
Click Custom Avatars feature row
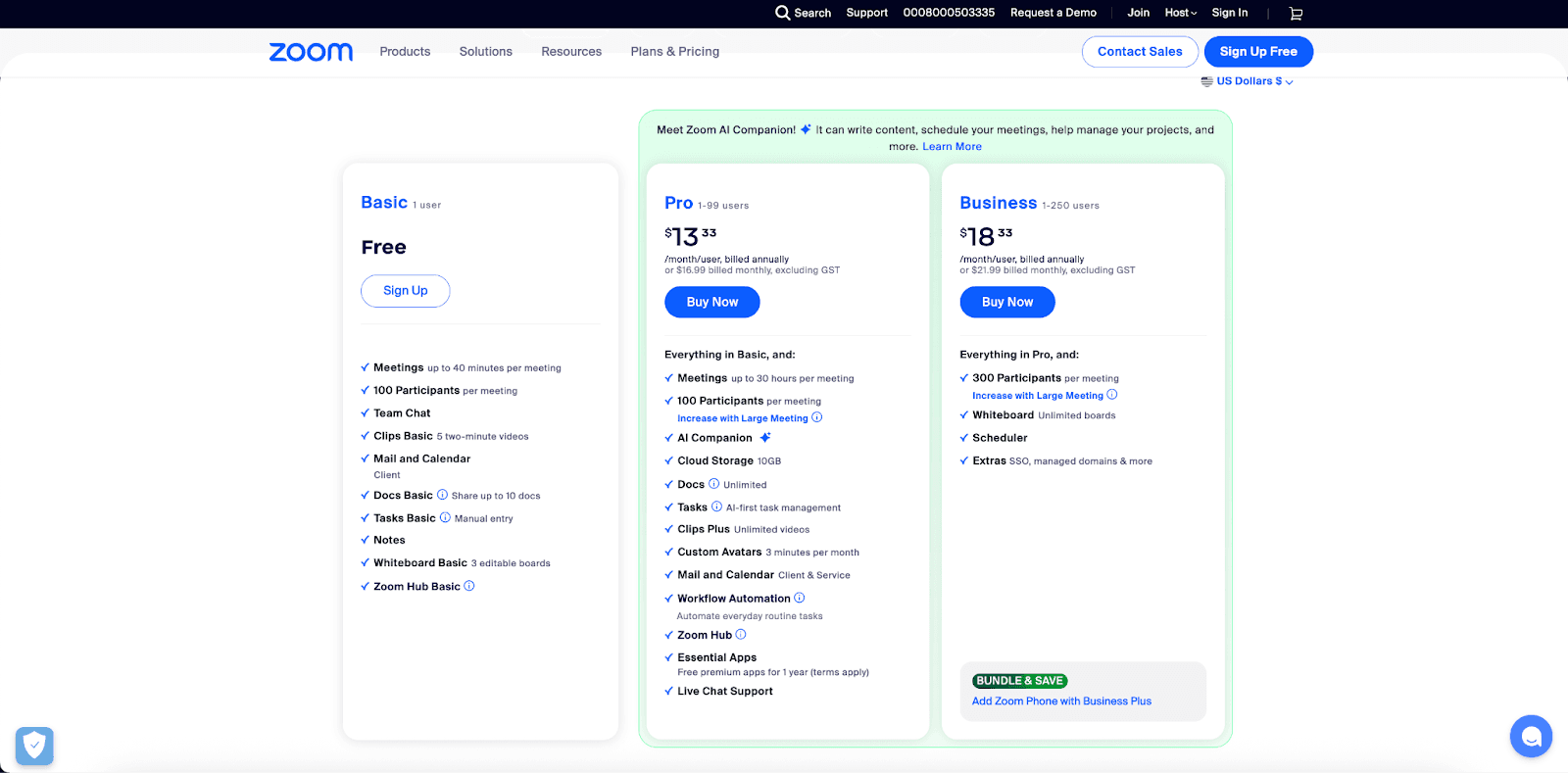tap(768, 553)
